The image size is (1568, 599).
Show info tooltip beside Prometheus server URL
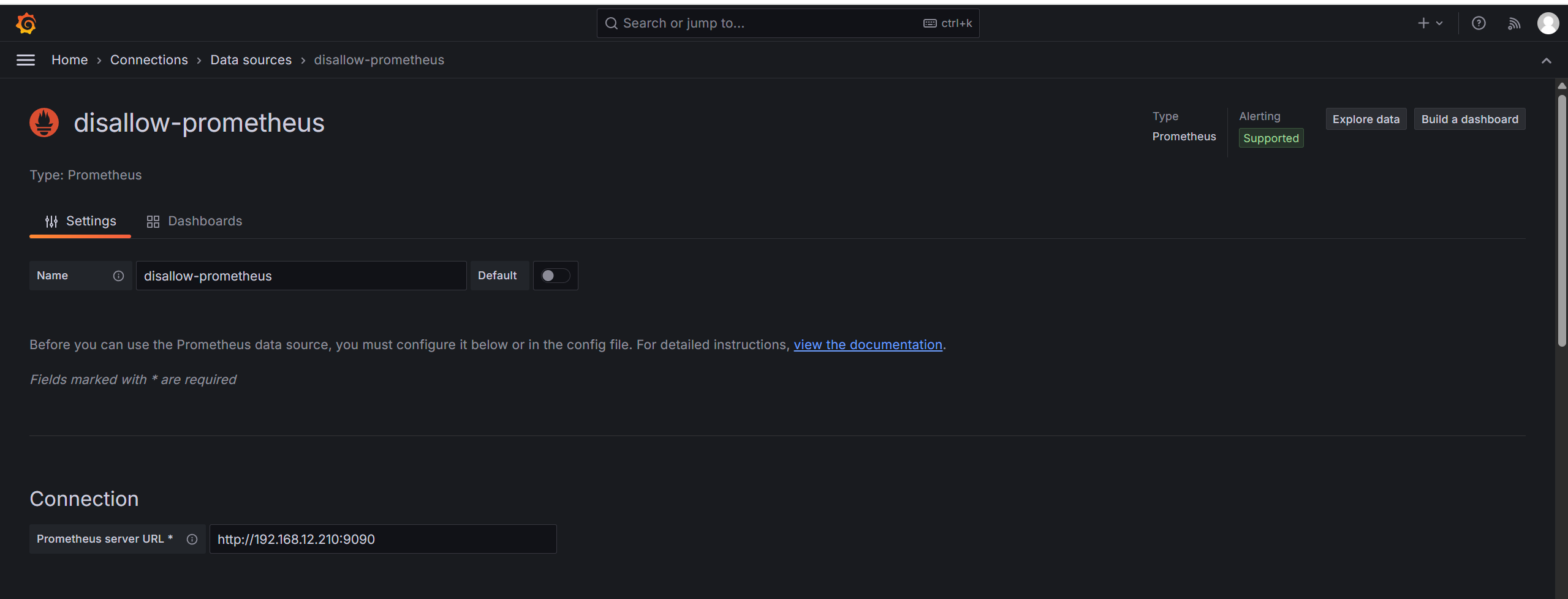(x=192, y=539)
